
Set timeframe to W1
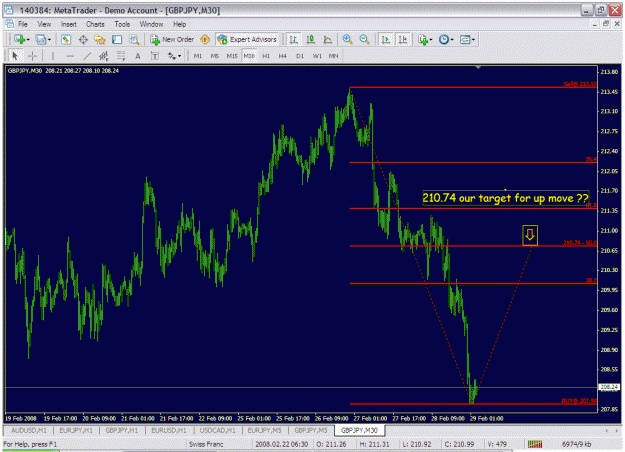pos(317,56)
